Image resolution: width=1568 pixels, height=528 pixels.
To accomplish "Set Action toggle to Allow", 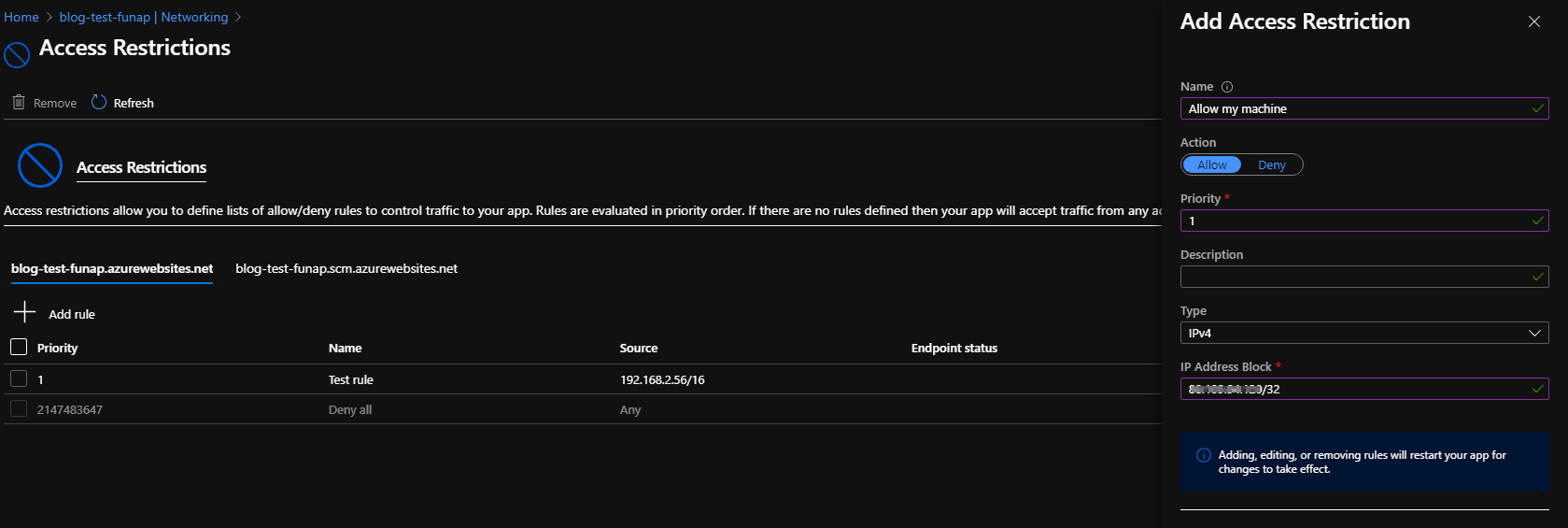I will (1212, 165).
